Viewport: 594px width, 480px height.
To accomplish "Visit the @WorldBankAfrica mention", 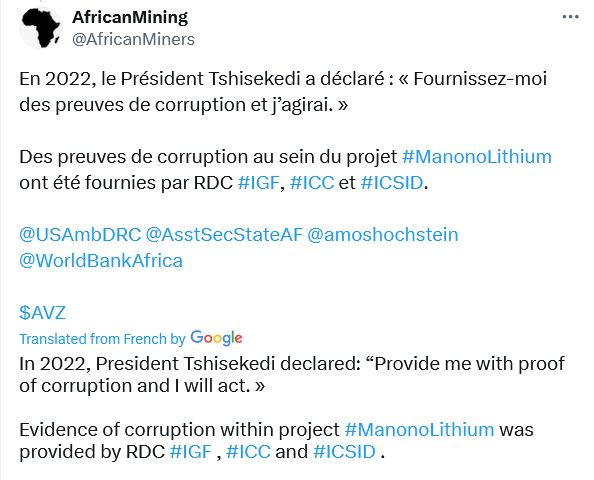I will click(x=101, y=261).
